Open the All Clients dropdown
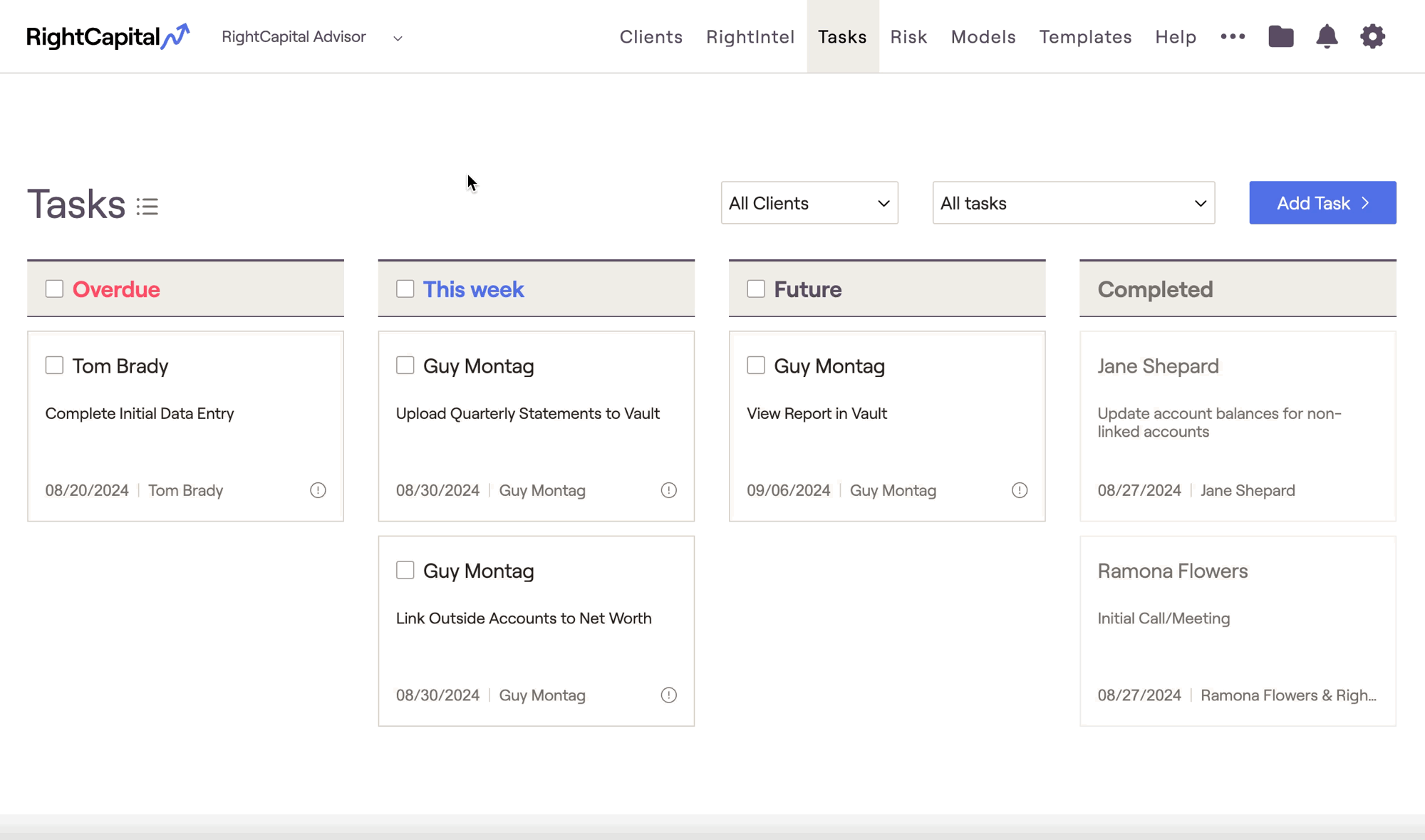This screenshot has height=840, width=1425. [809, 203]
